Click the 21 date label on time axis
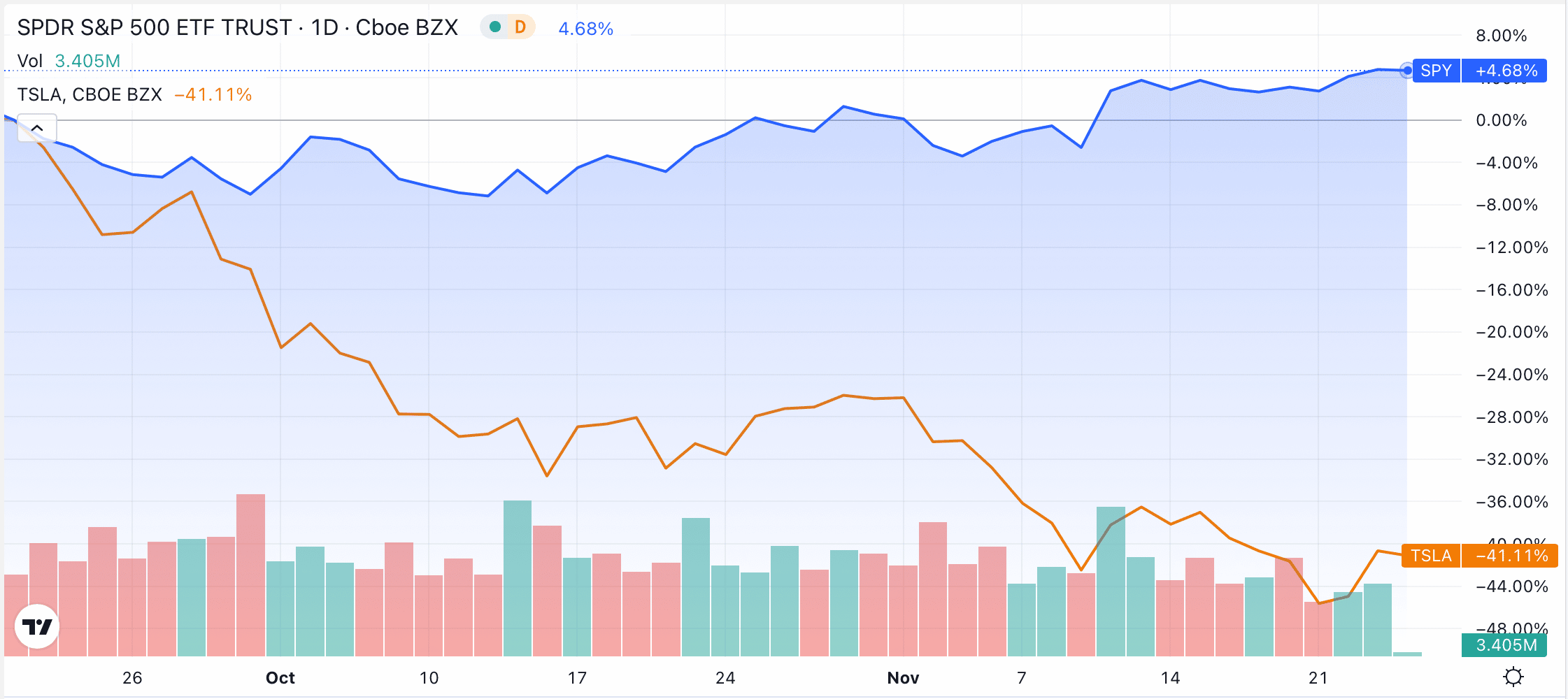Image resolution: width=1568 pixels, height=699 pixels. 1318,677
